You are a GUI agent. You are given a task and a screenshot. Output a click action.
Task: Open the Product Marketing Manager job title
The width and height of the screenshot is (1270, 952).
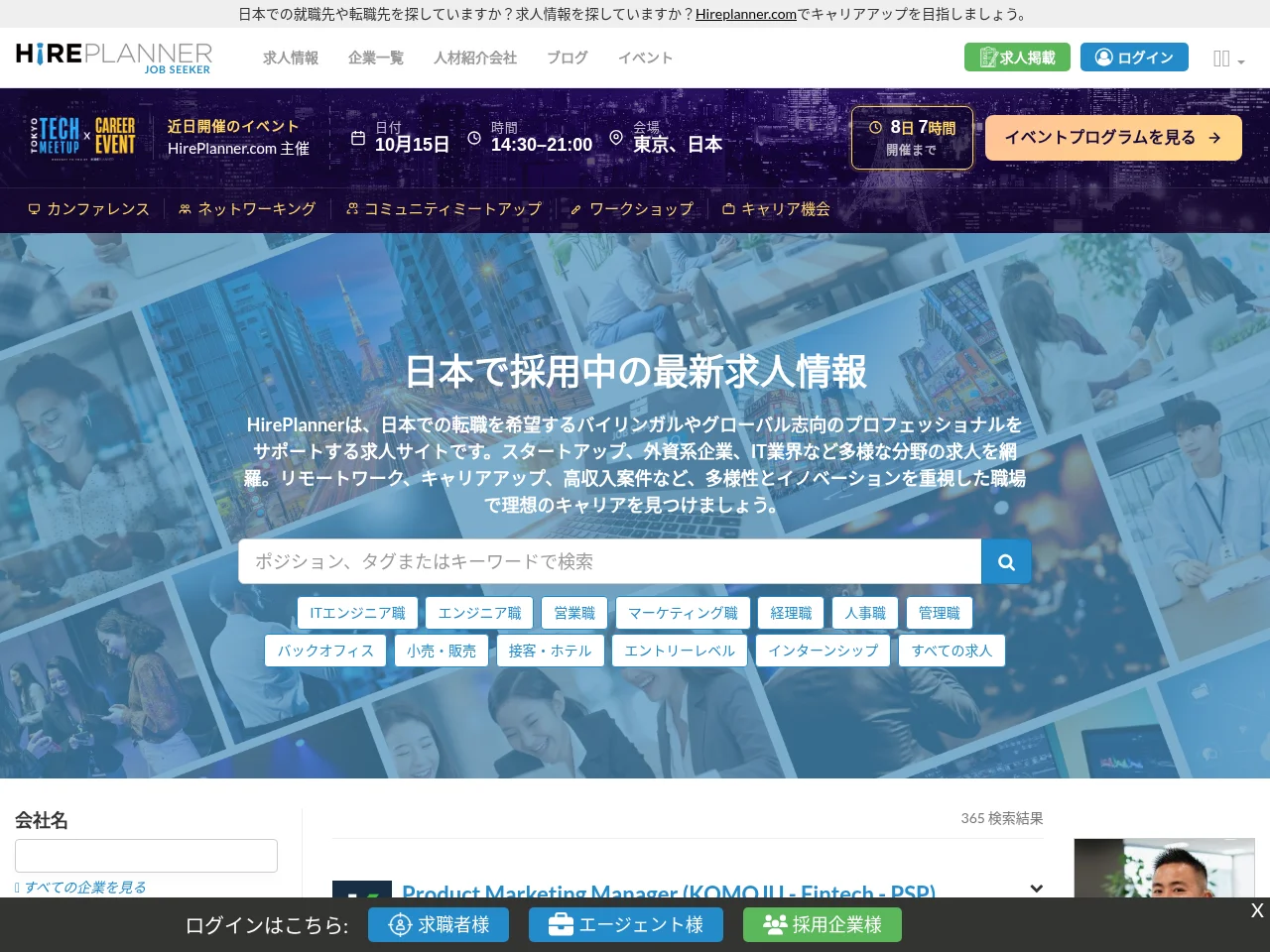click(x=669, y=890)
